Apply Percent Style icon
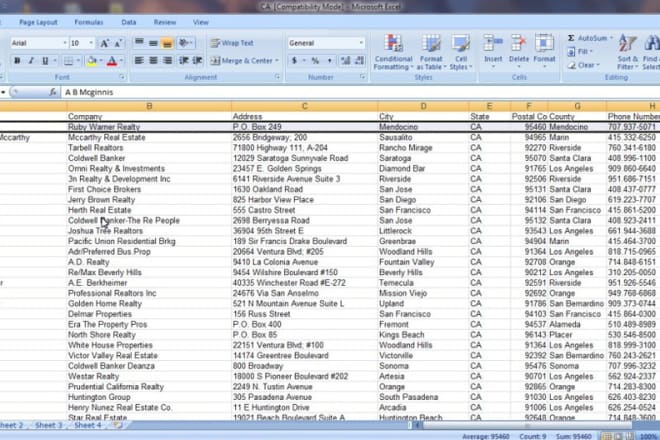This screenshot has height=440, width=660. pyautogui.click(x=315, y=61)
